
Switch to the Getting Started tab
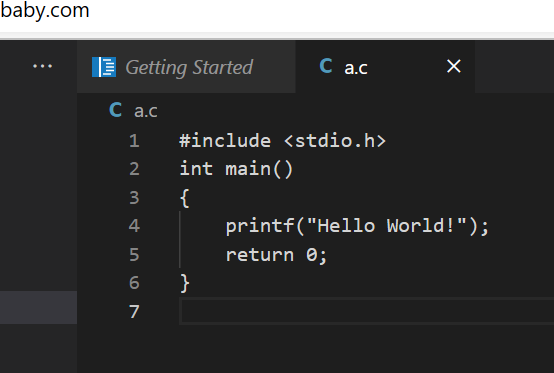click(186, 67)
